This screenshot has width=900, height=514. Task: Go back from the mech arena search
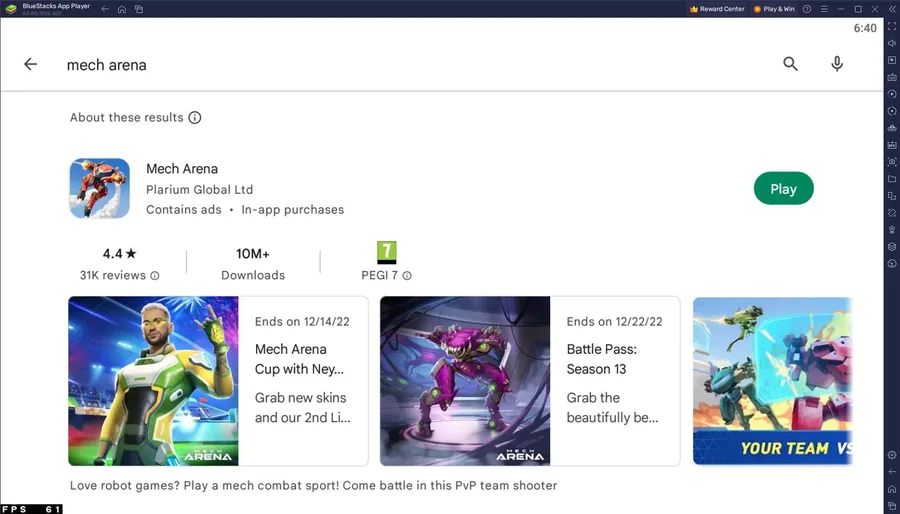[x=30, y=64]
